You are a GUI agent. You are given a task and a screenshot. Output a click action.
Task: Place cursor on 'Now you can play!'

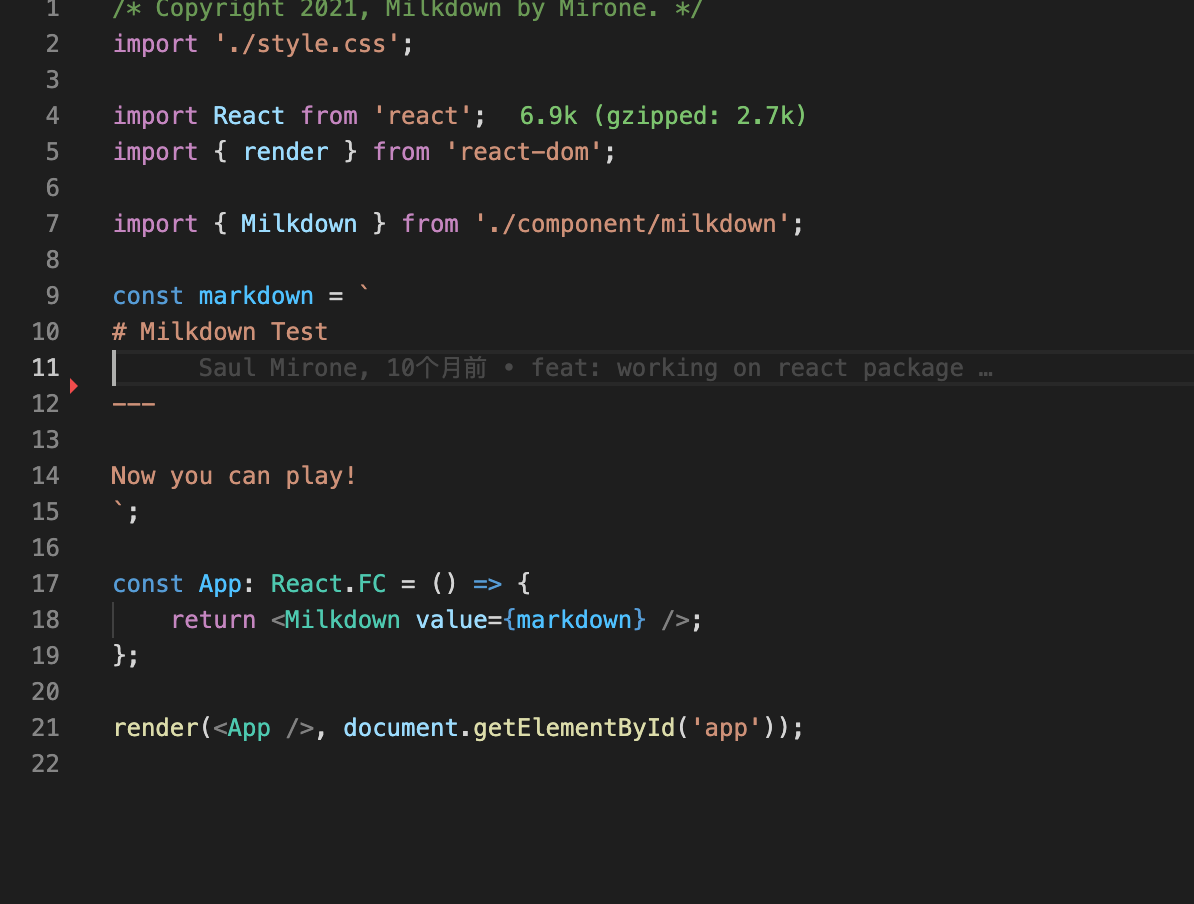234,475
